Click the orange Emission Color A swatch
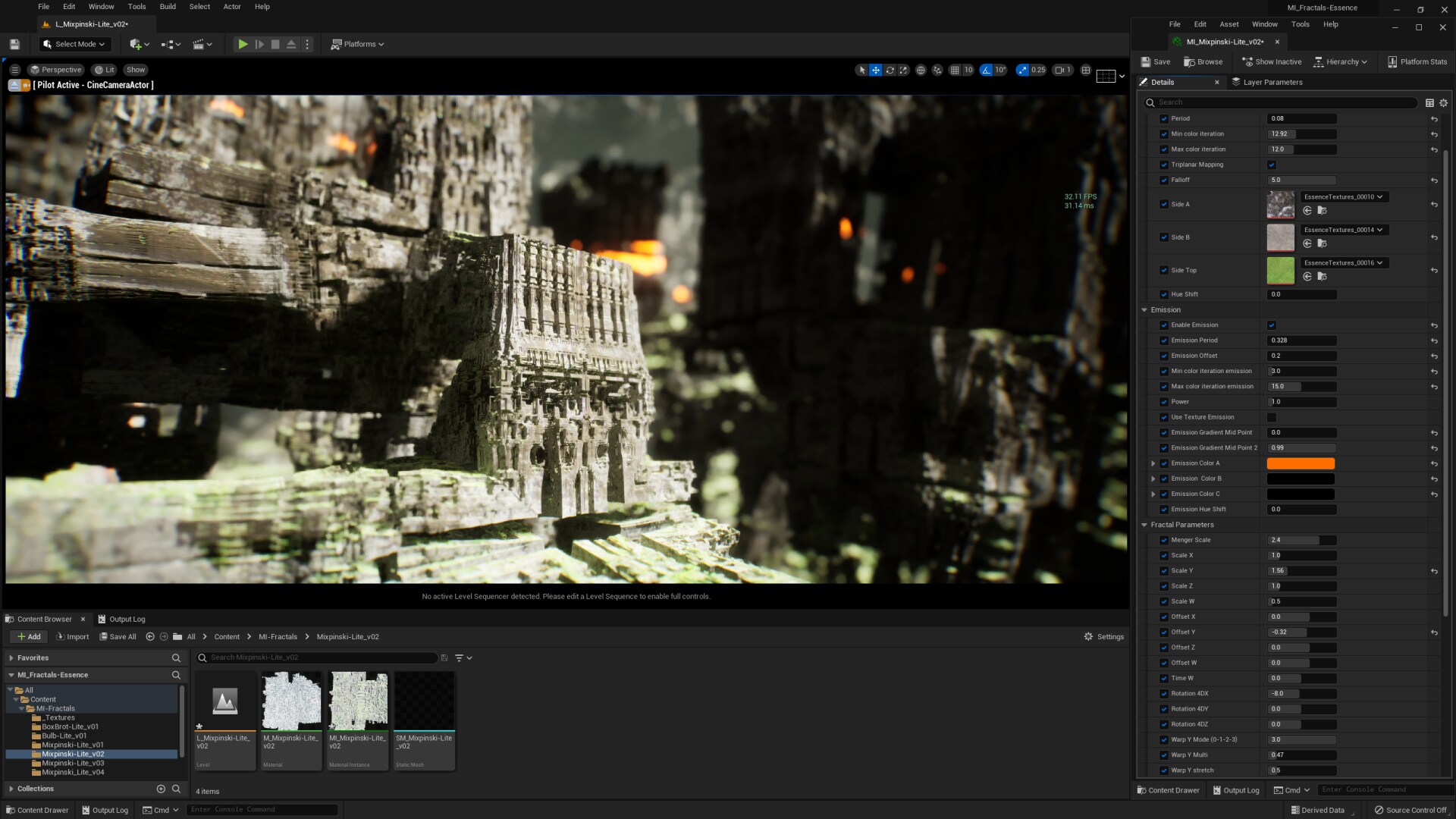This screenshot has width=1456, height=819. 1301,463
